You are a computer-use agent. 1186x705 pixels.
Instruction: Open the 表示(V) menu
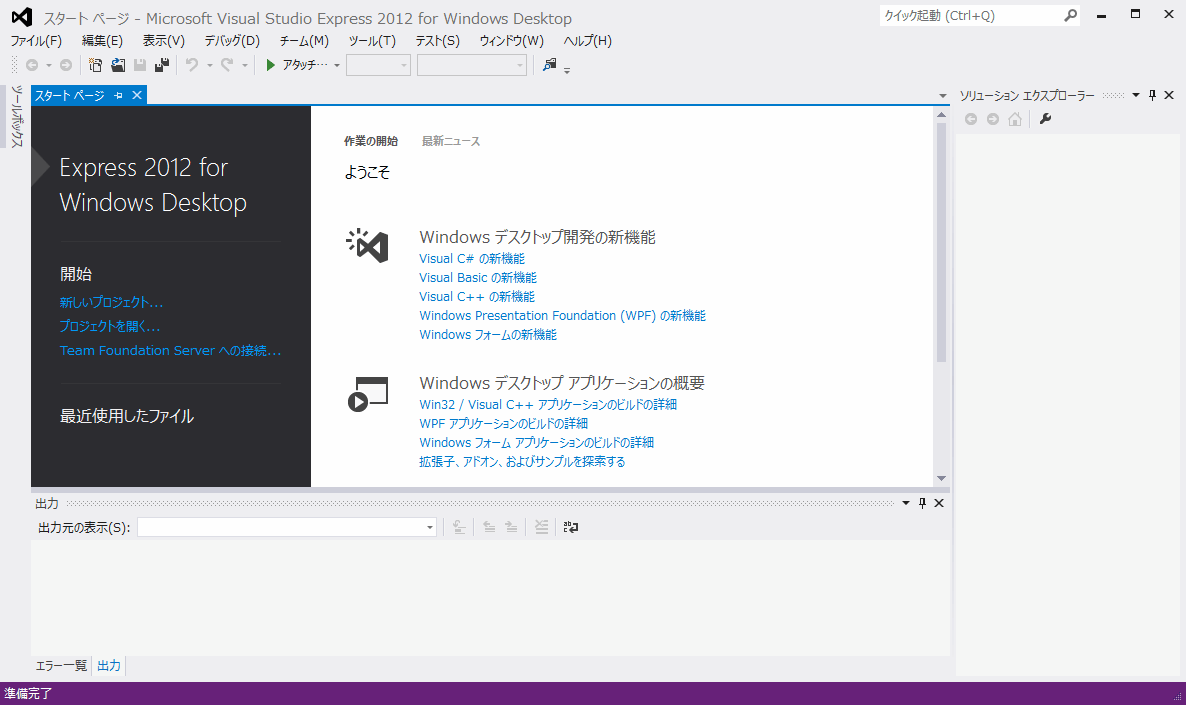tap(163, 41)
